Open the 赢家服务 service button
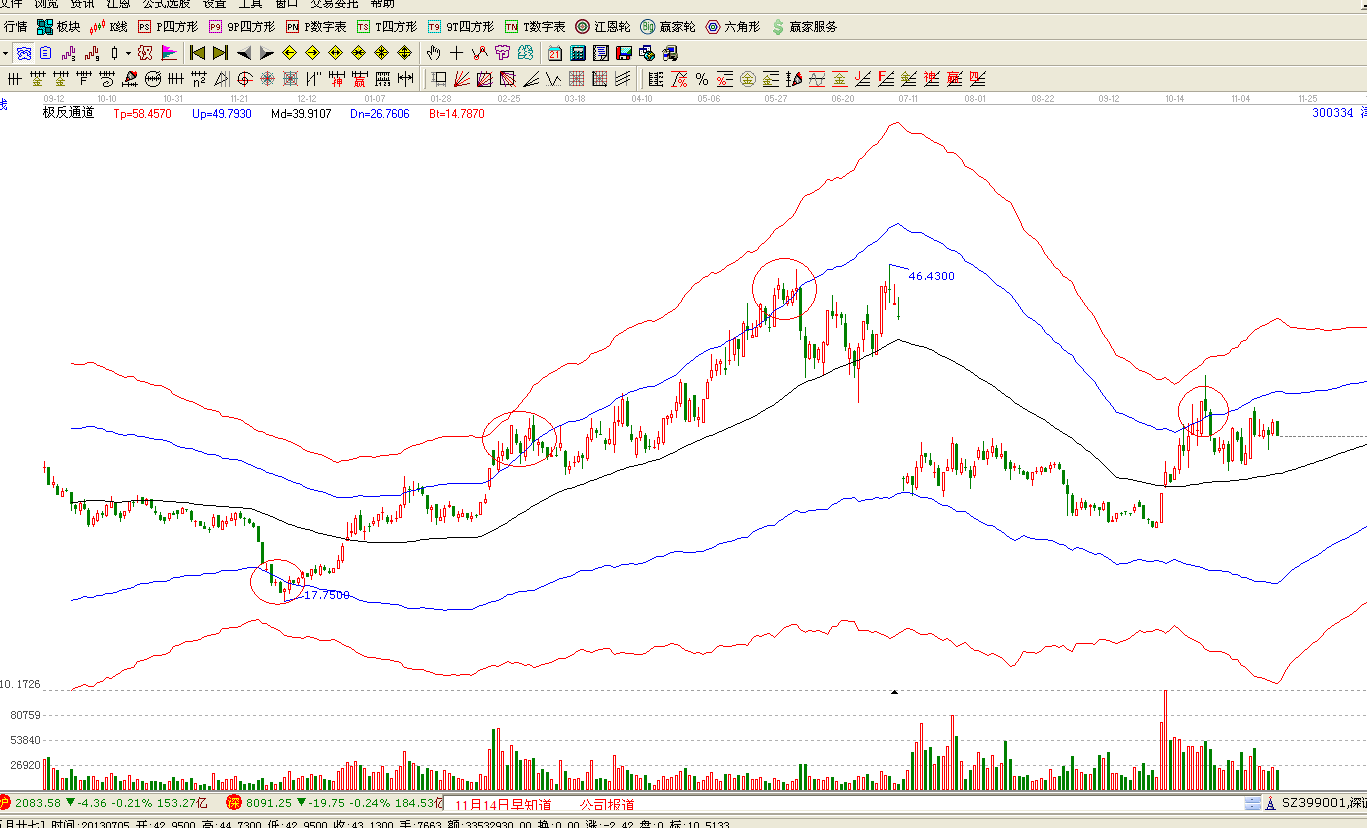1367x828 pixels. coord(804,27)
